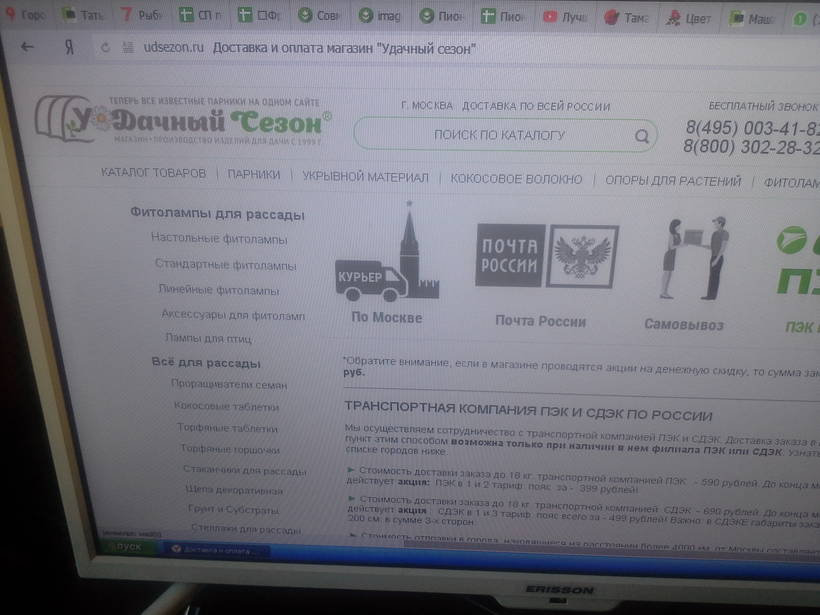Image resolution: width=820 pixels, height=615 pixels.
Task: Switch to the YouTube 'Лучш' tab
Action: (565, 17)
